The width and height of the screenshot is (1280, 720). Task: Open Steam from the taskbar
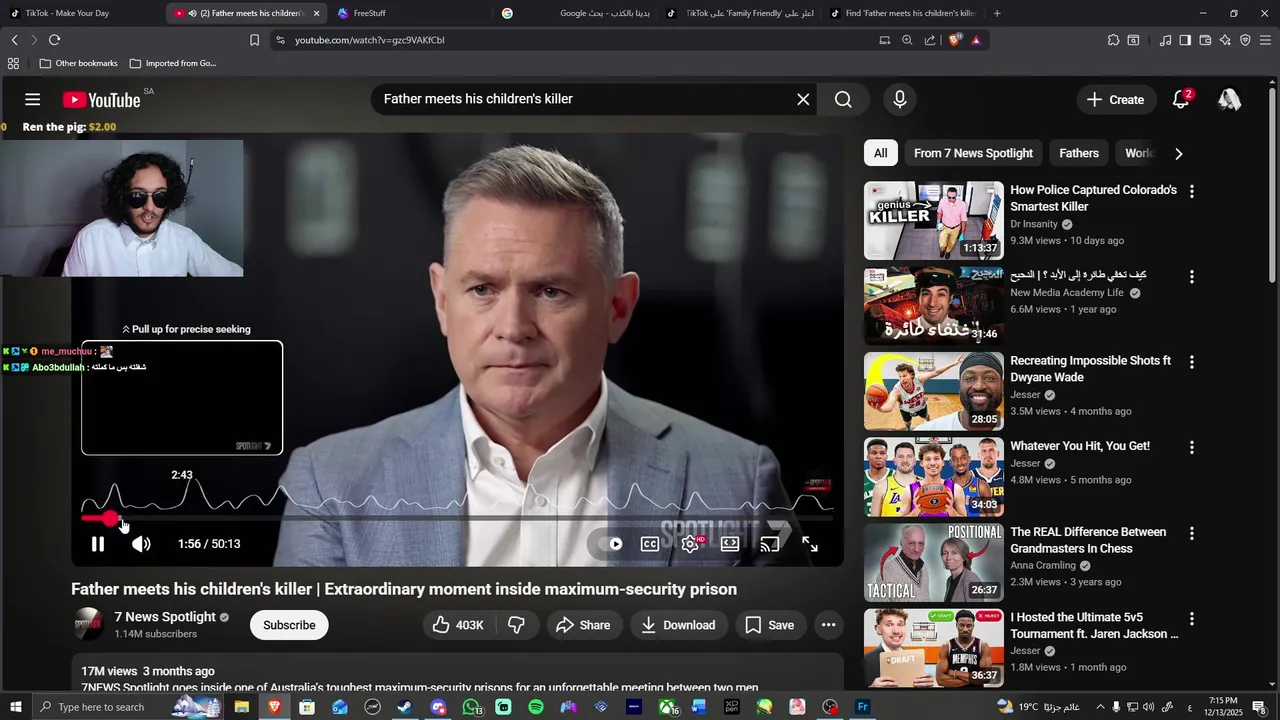point(405,707)
